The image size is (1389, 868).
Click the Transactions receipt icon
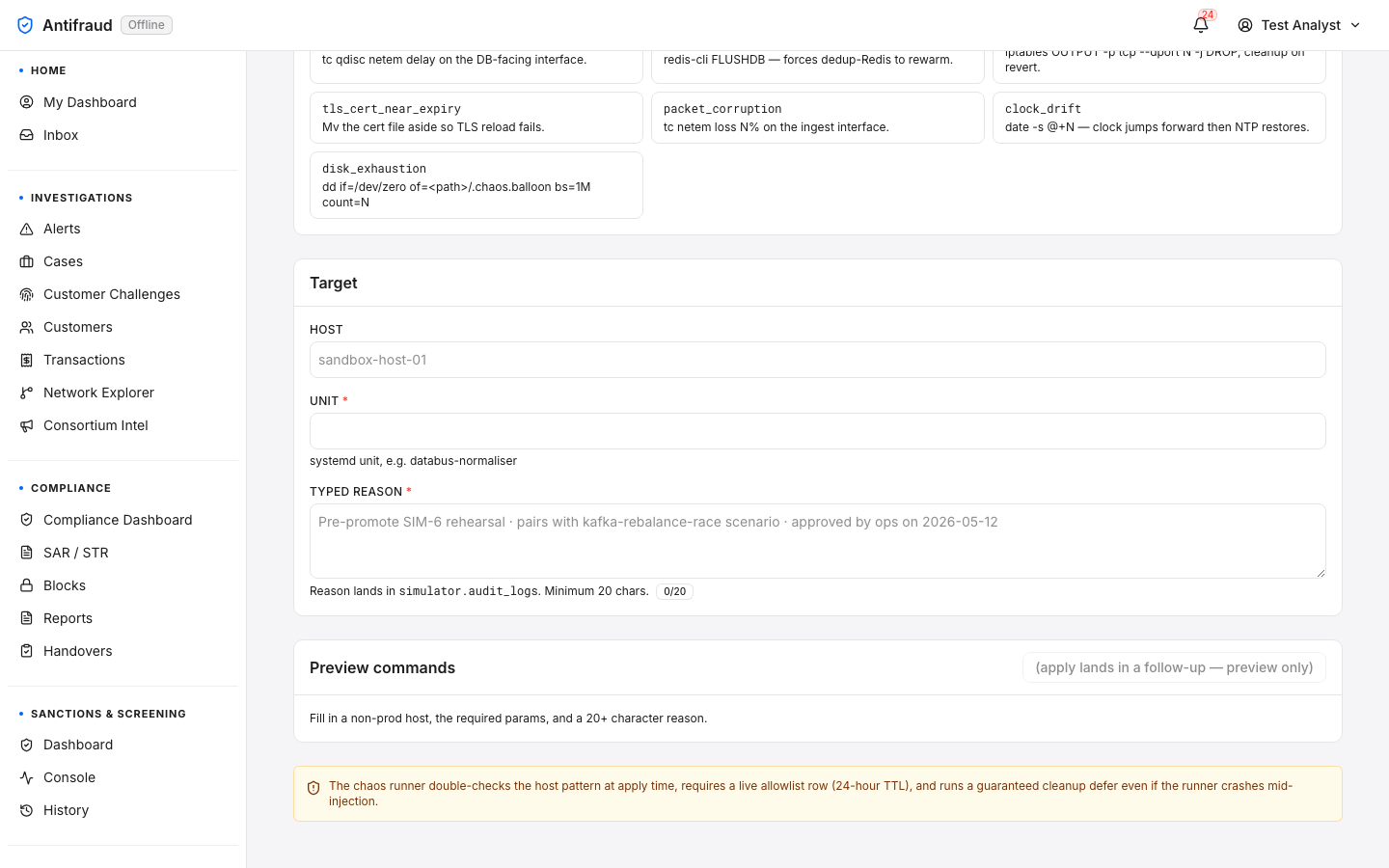pos(27,360)
